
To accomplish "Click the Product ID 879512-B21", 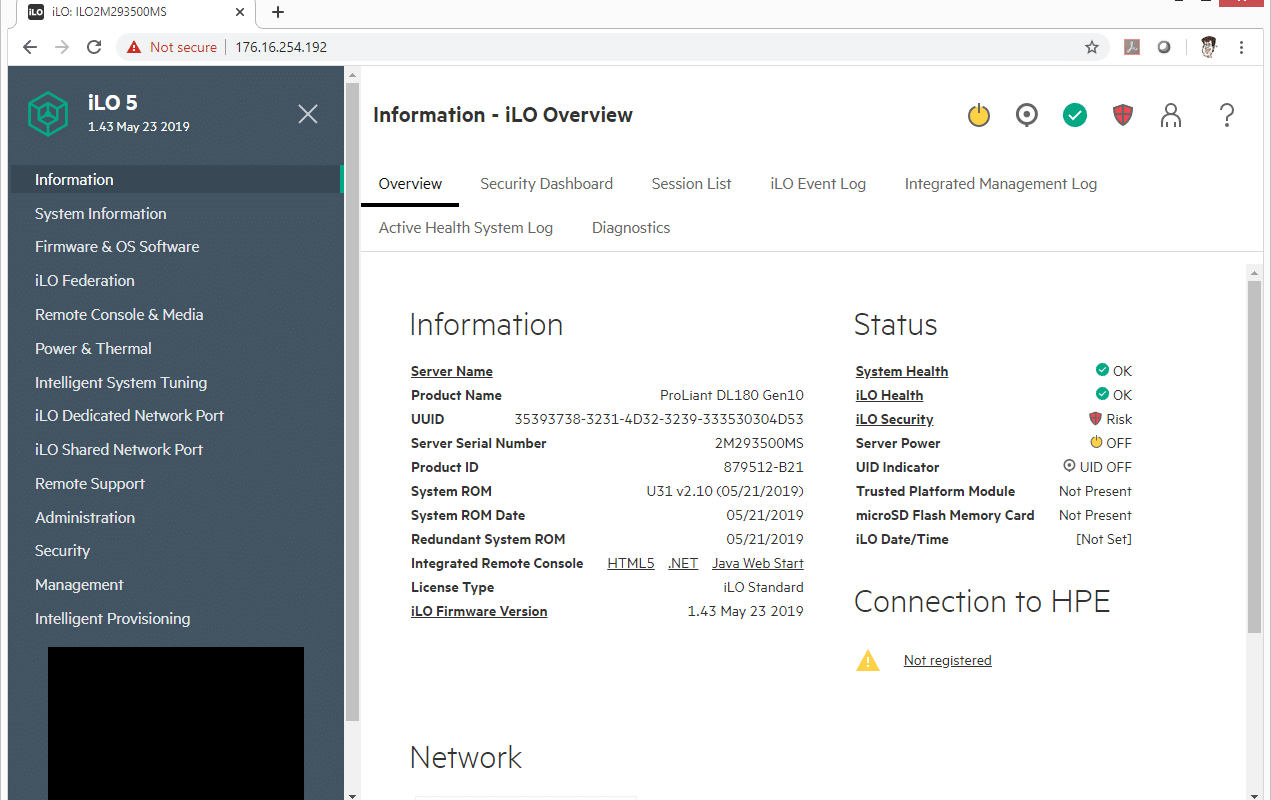I will click(764, 467).
